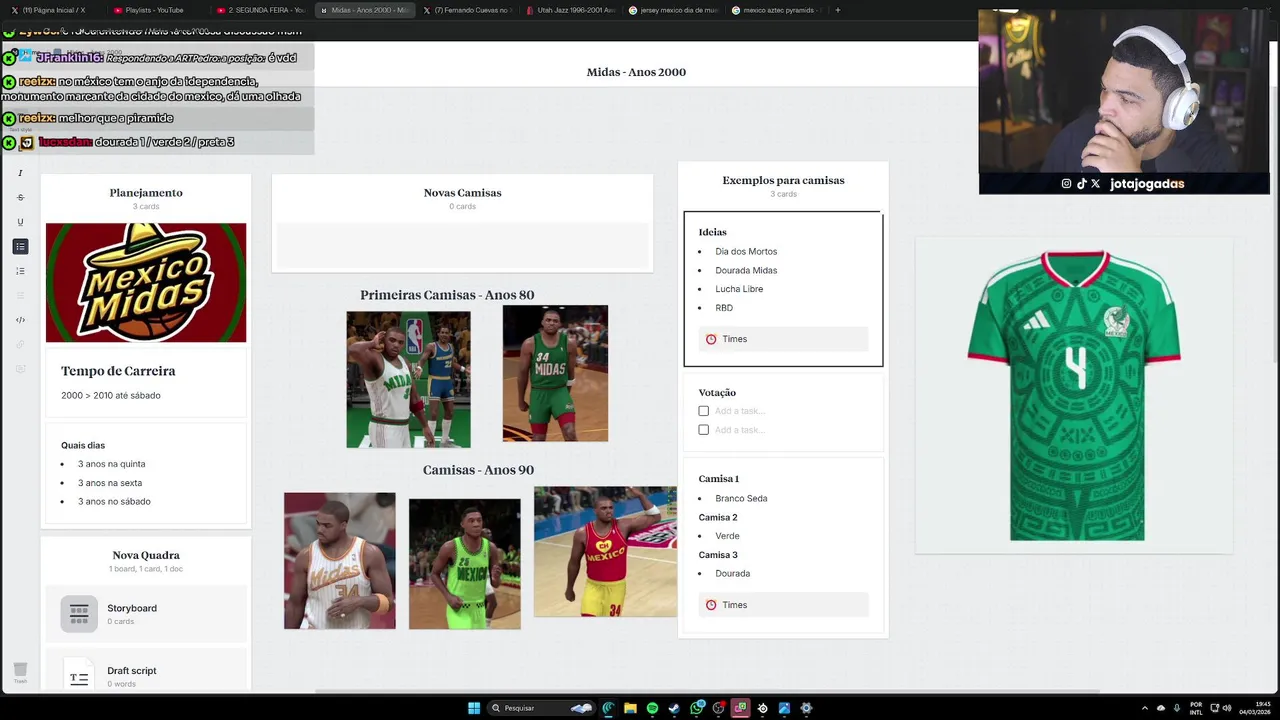Select the red and yellow Mexico jersey photo

coord(605,551)
